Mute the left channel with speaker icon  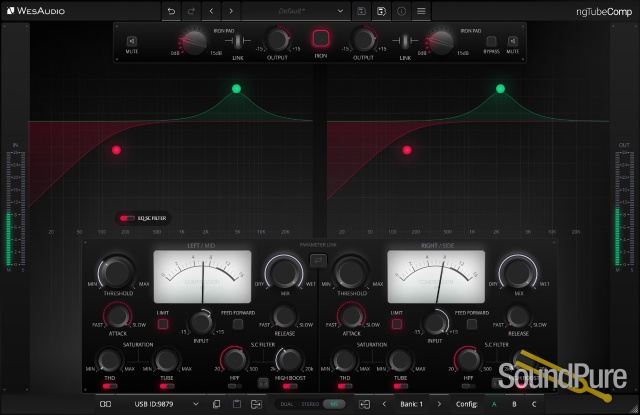(x=131, y=41)
